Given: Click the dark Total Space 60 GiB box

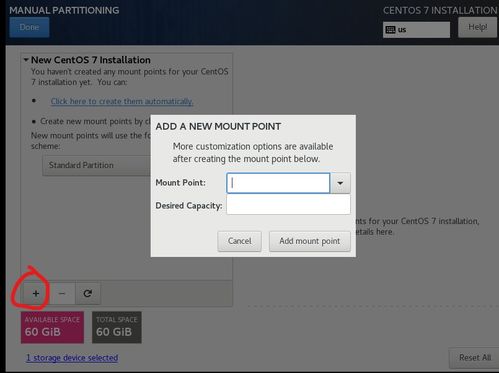Looking at the screenshot, I should click(117, 327).
